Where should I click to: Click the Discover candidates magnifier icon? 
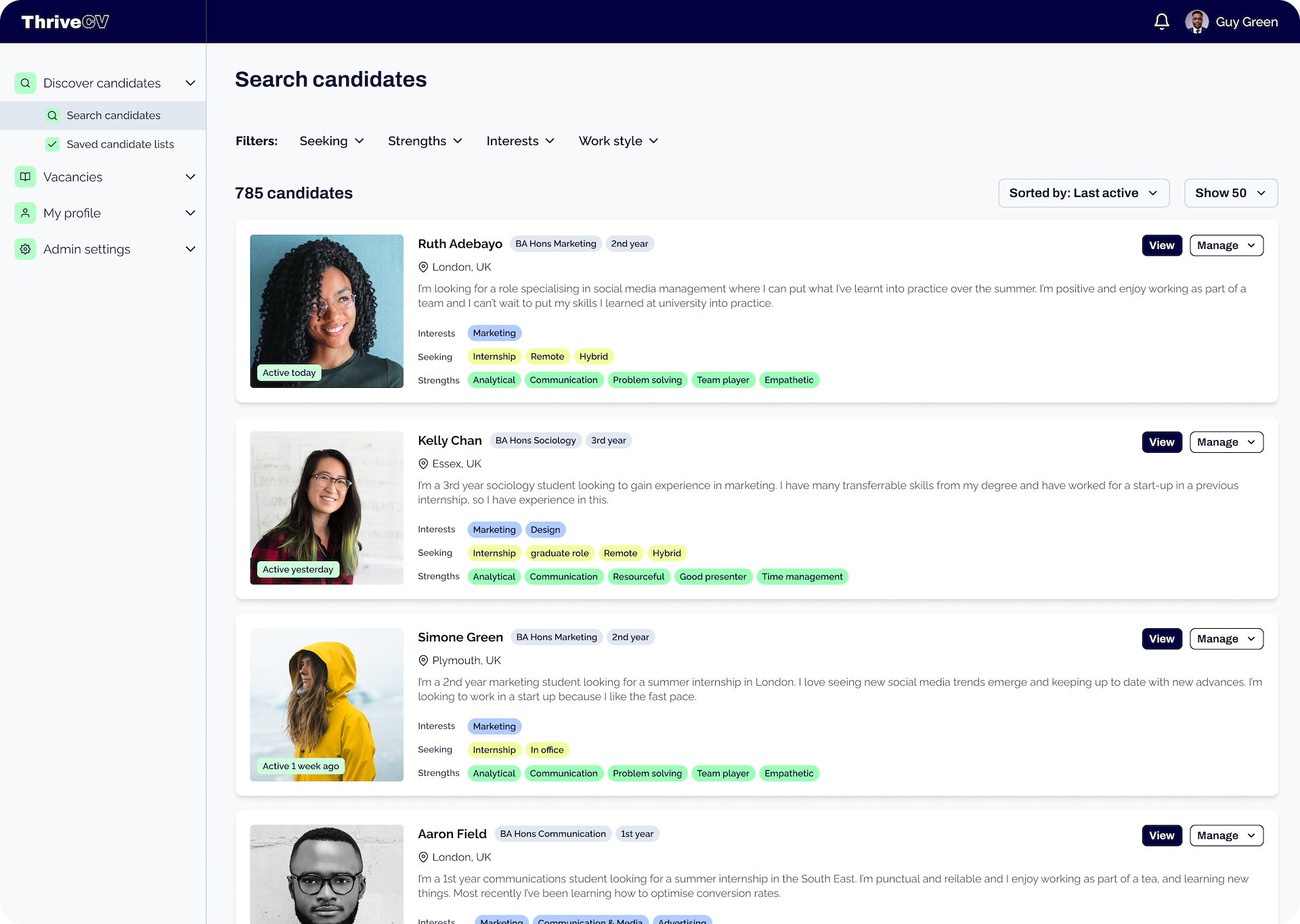[x=25, y=83]
